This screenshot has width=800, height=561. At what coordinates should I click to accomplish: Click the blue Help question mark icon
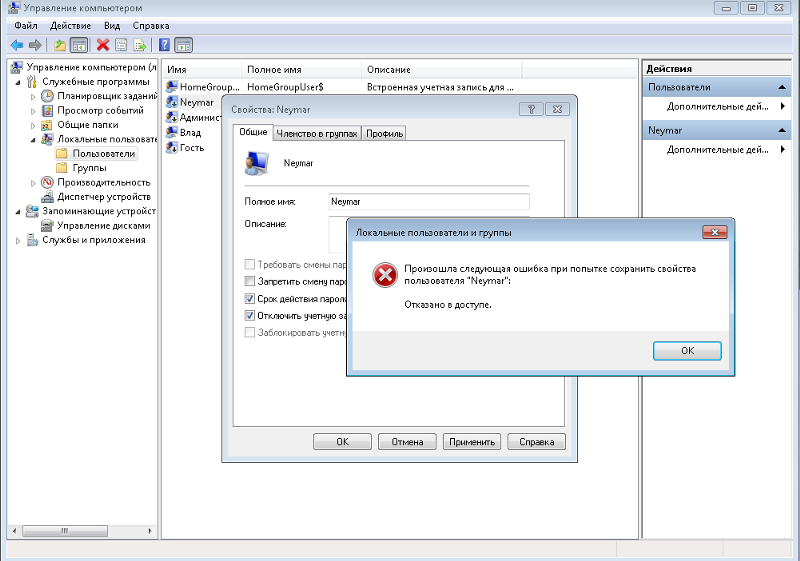164,45
